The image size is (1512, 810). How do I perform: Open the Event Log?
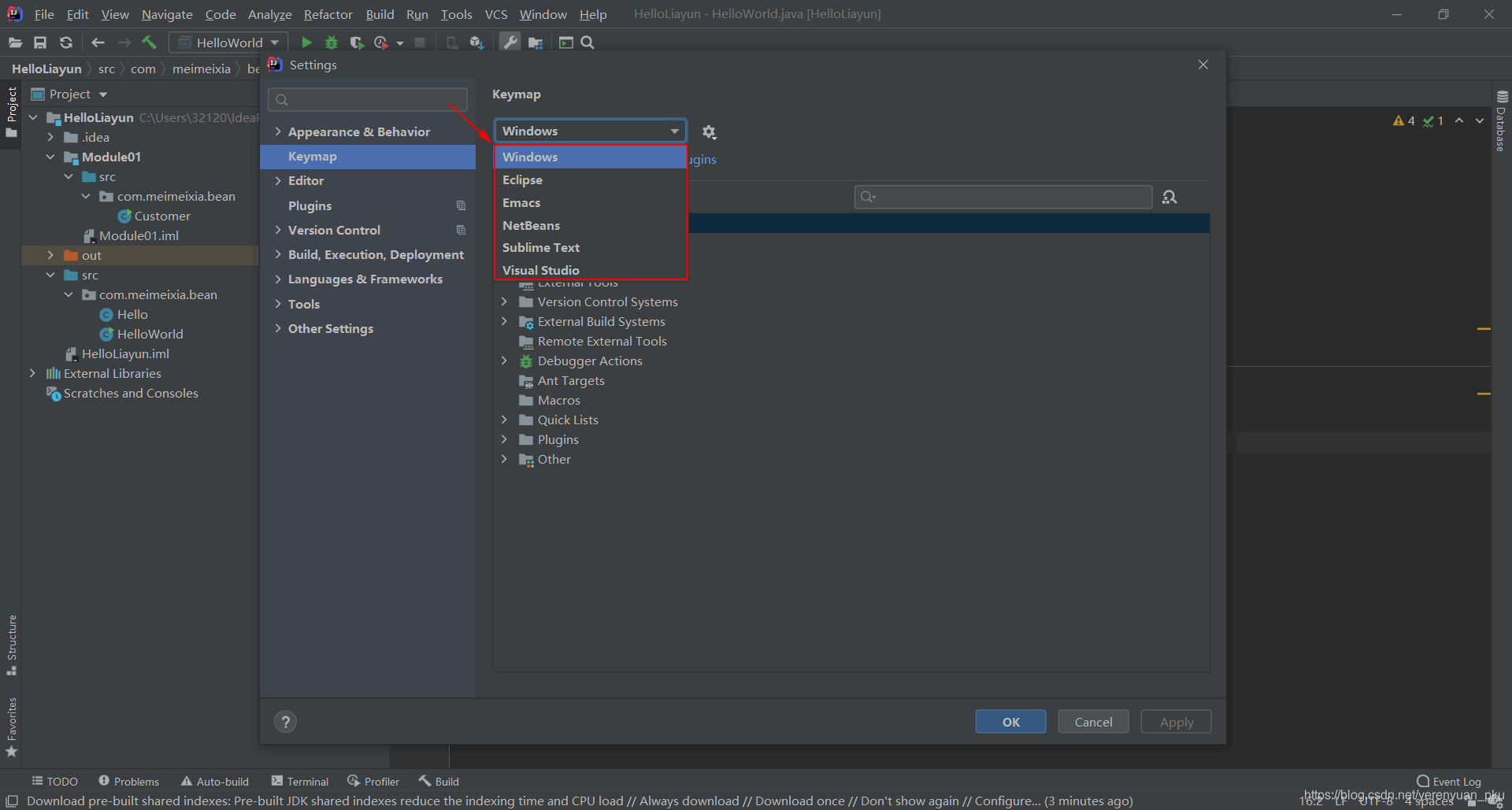(x=1448, y=781)
